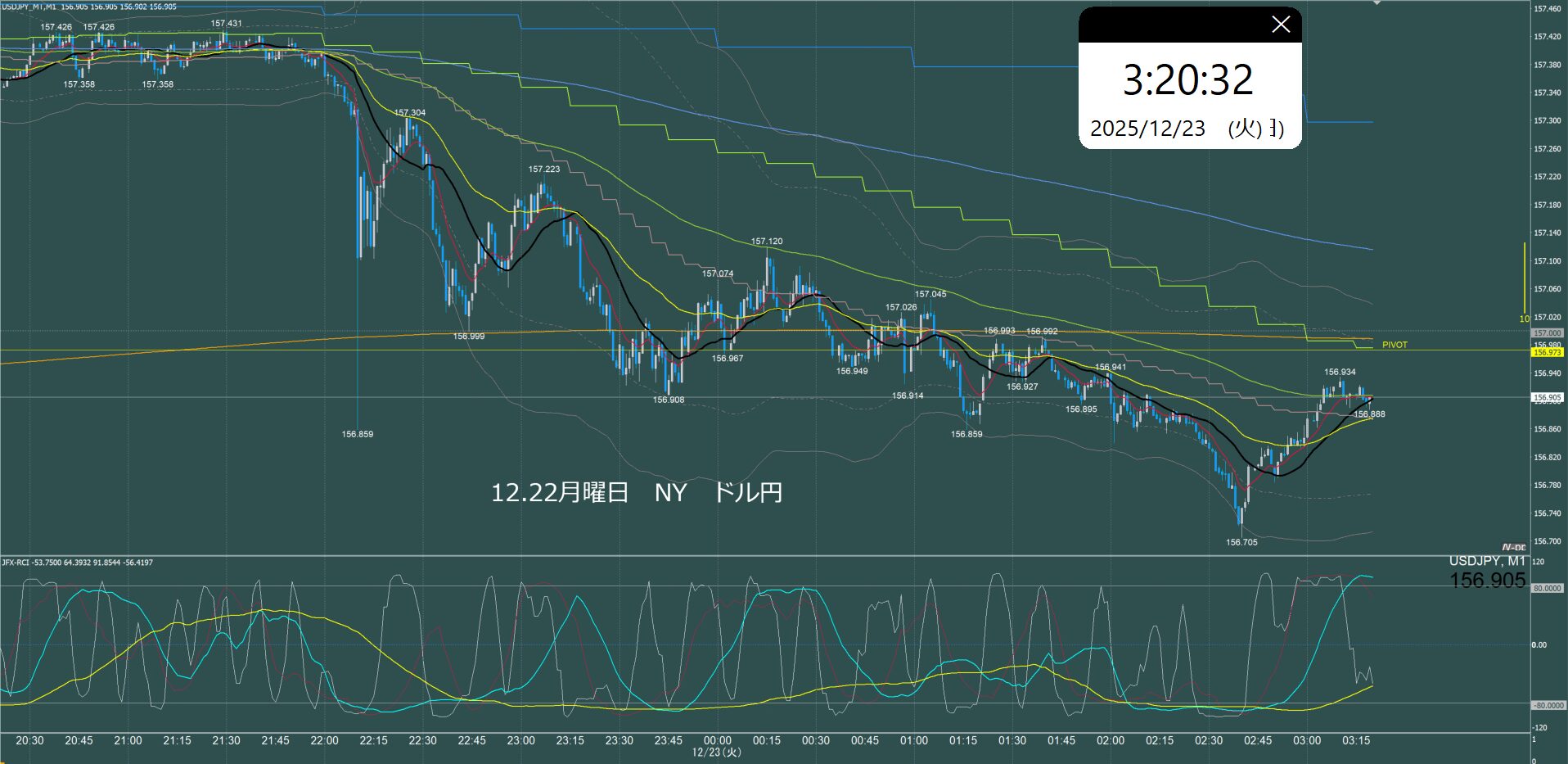
Task: Click the large 156.905 price in indicator panel
Action: click(1487, 580)
